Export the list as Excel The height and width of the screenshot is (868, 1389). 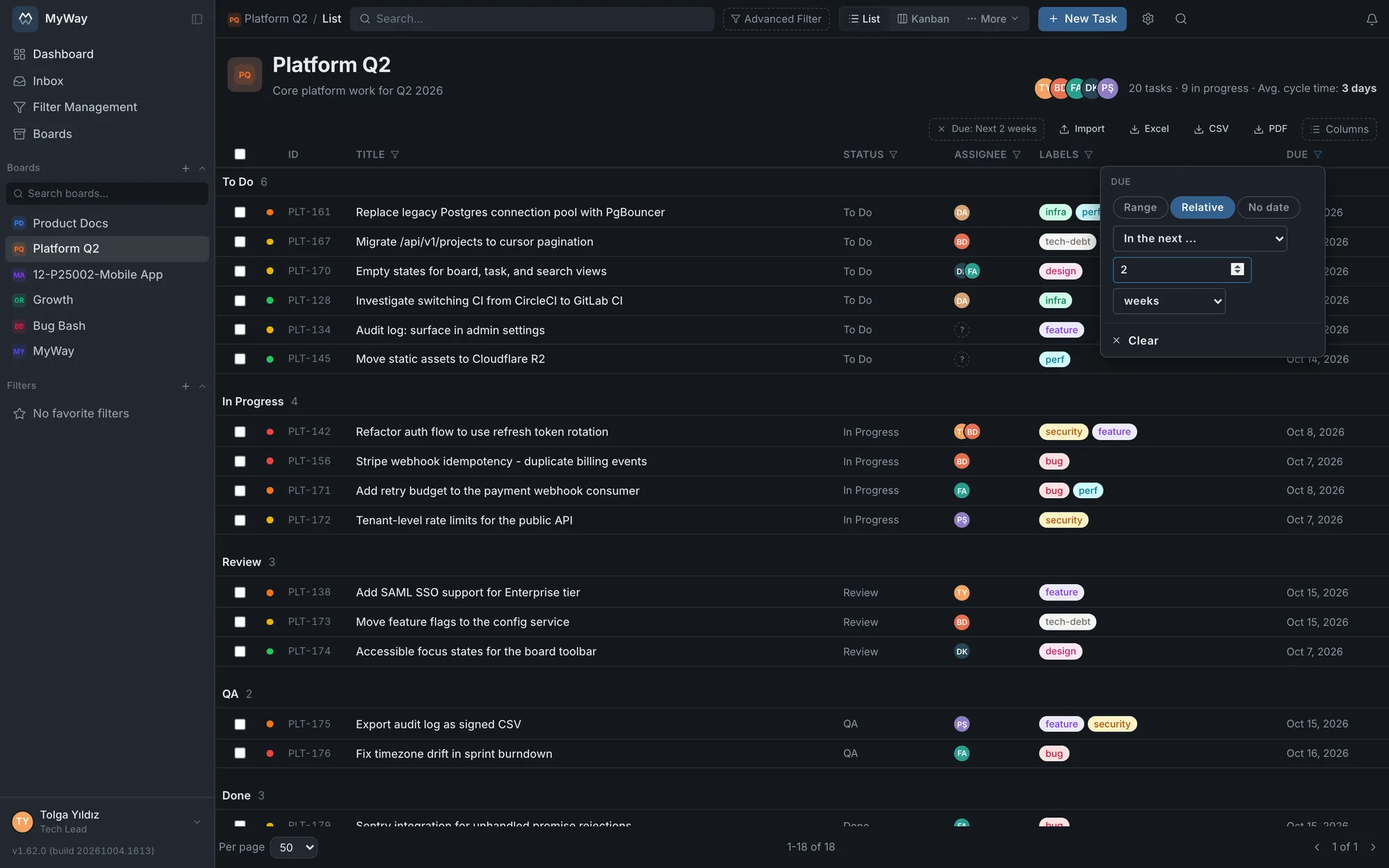(x=1149, y=129)
